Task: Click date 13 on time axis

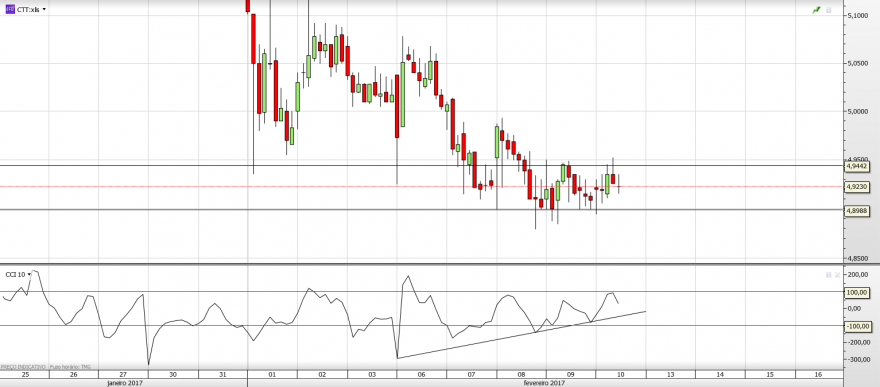Action: [670, 374]
